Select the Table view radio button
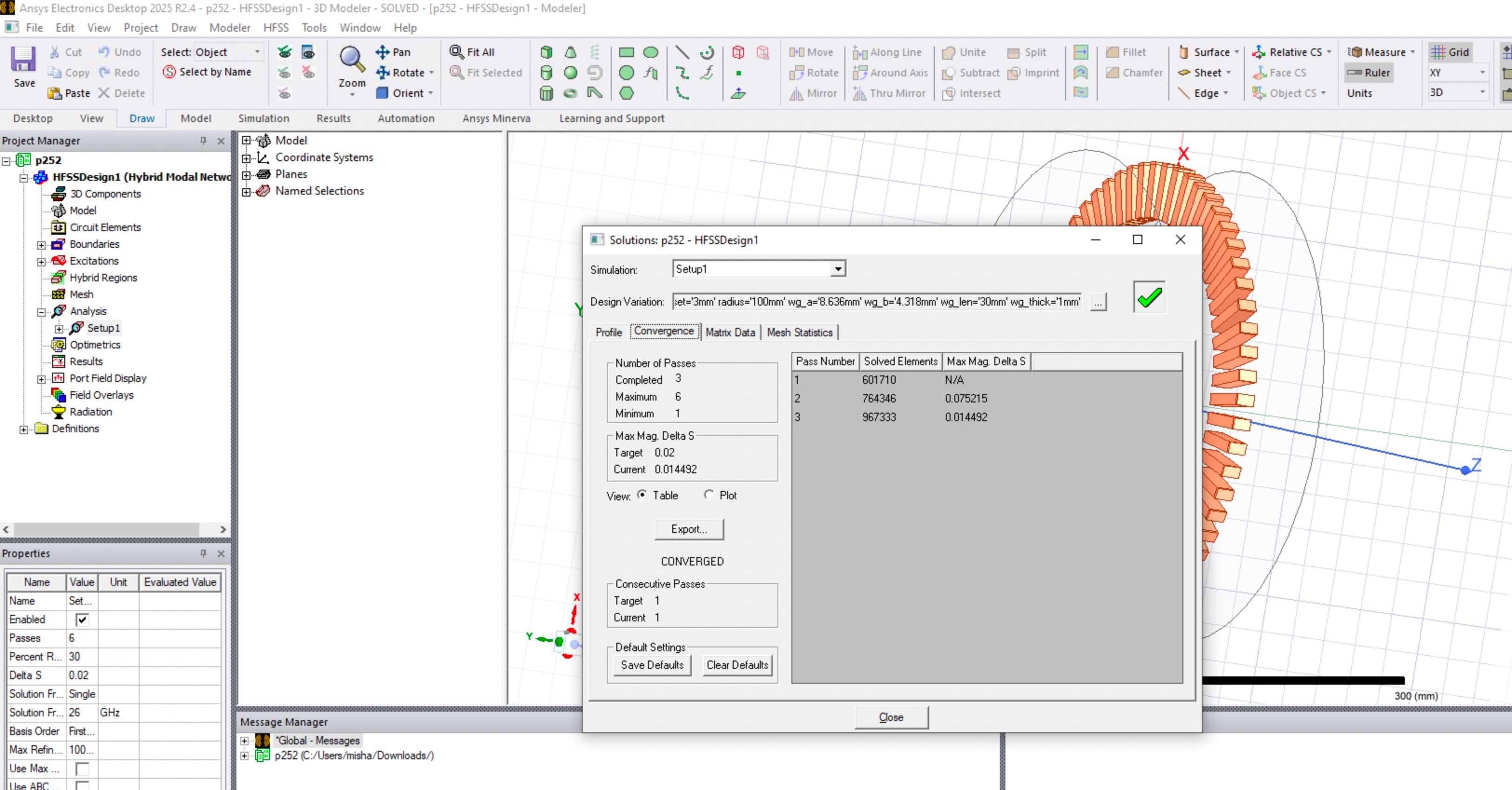The width and height of the screenshot is (1512, 790). (x=642, y=495)
